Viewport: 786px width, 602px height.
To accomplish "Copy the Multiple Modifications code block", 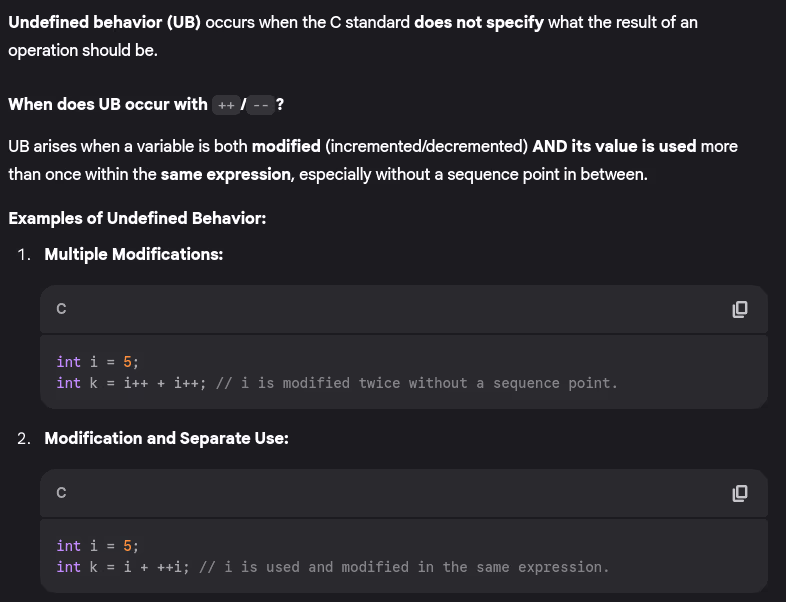I will (x=740, y=309).
